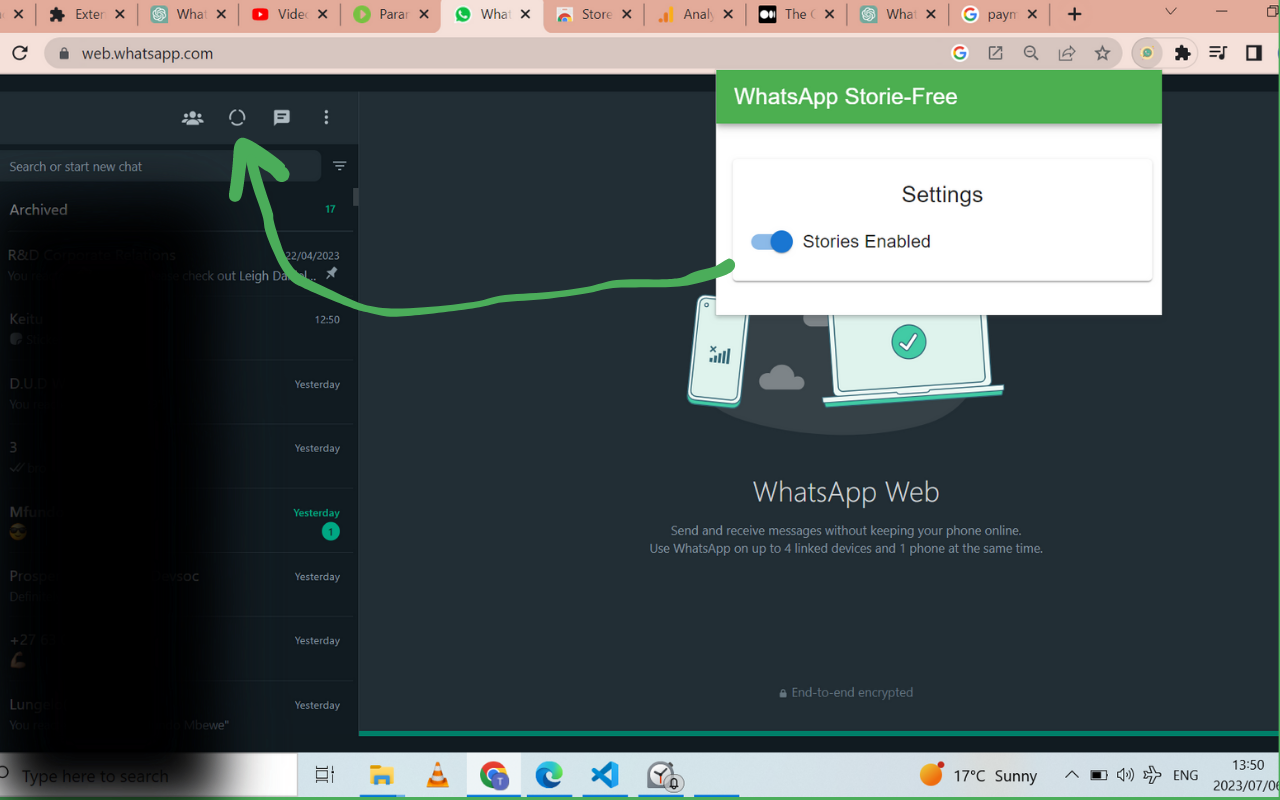Open a new browser tab

[x=1074, y=14]
